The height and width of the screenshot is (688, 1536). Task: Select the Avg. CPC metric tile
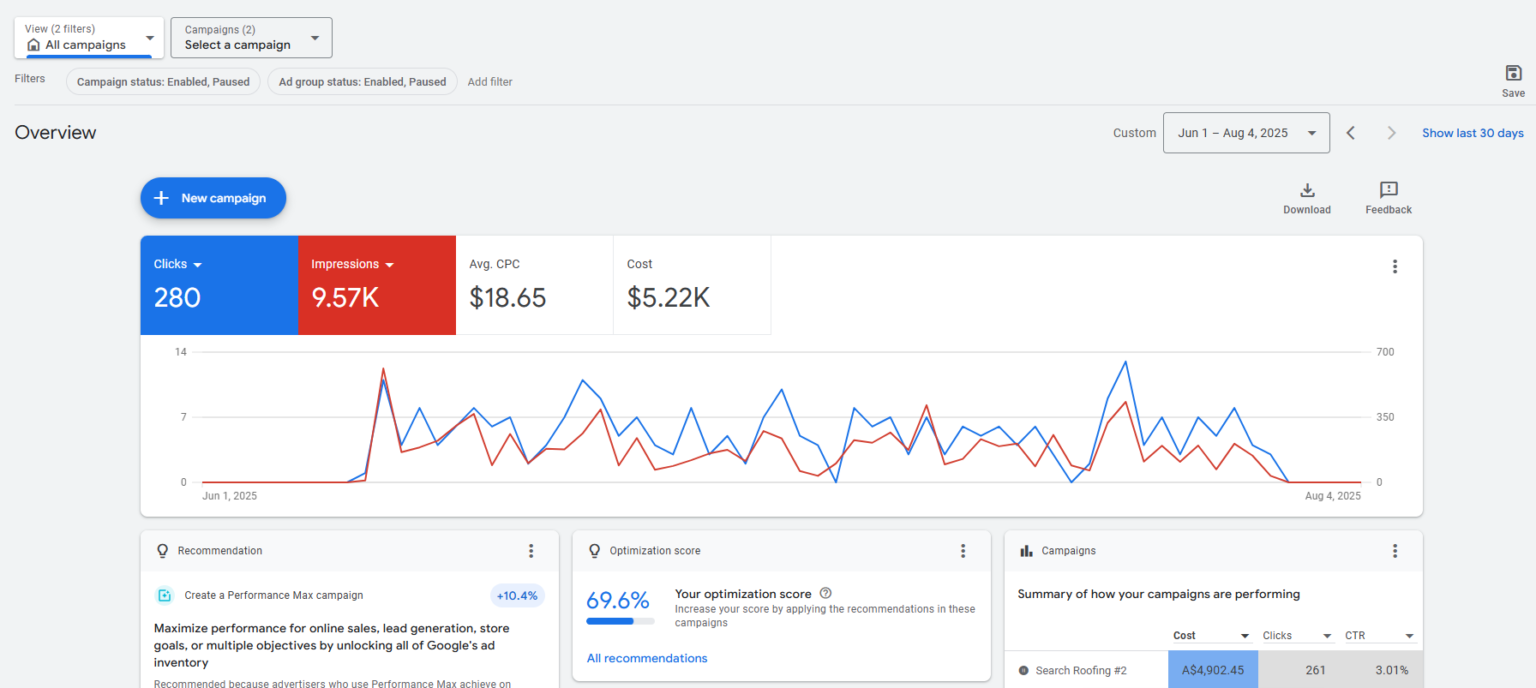pyautogui.click(x=534, y=285)
